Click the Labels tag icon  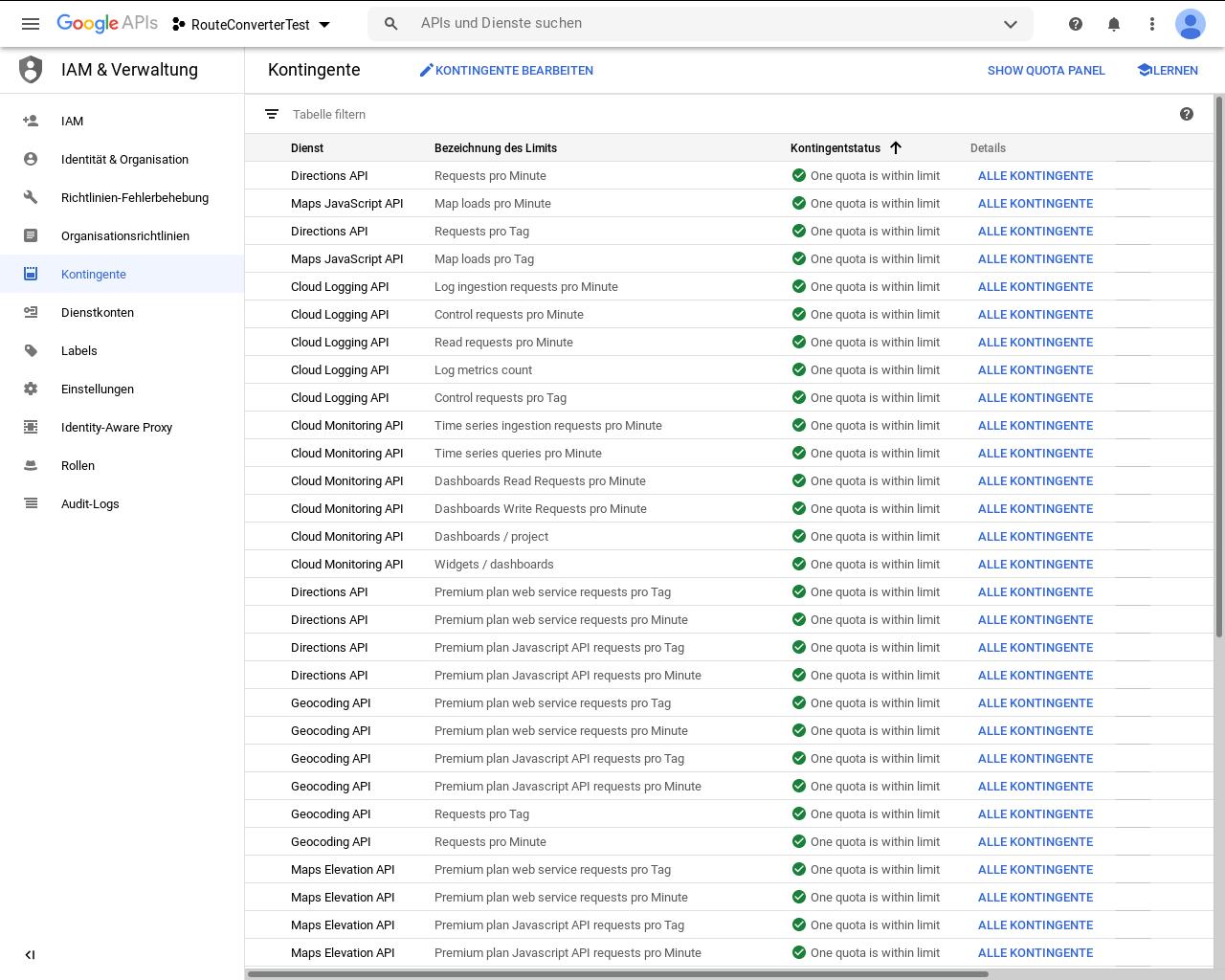(x=31, y=351)
